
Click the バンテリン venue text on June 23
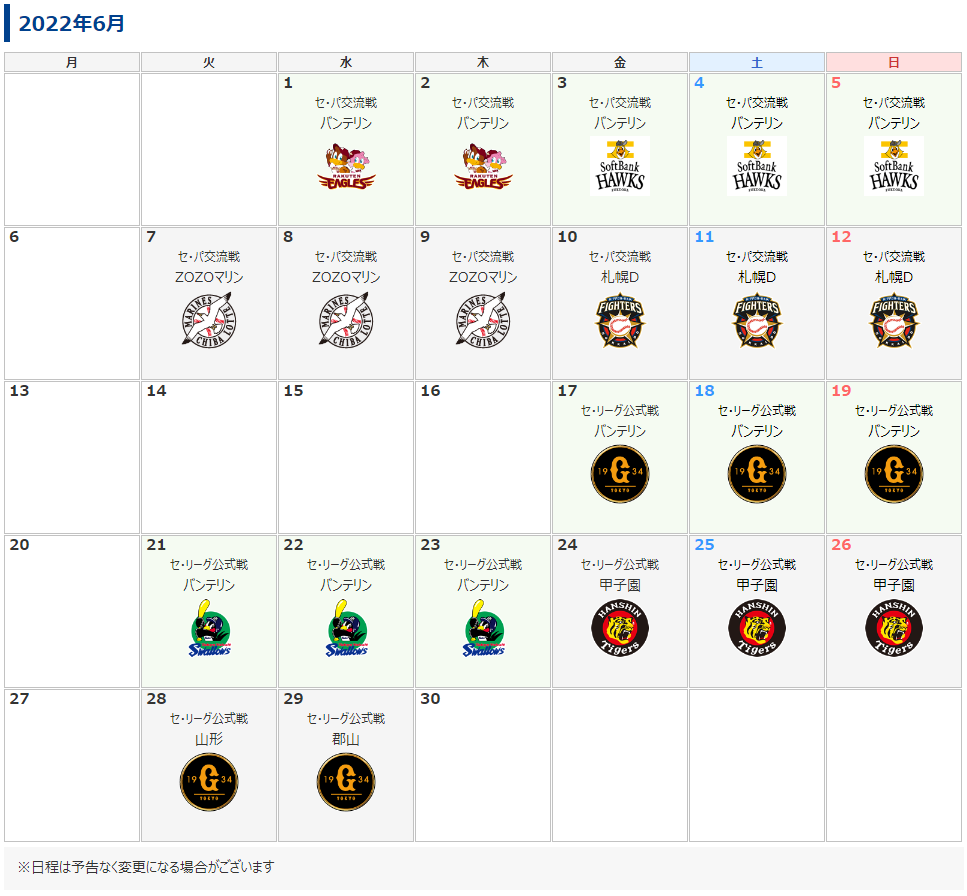pyautogui.click(x=483, y=585)
